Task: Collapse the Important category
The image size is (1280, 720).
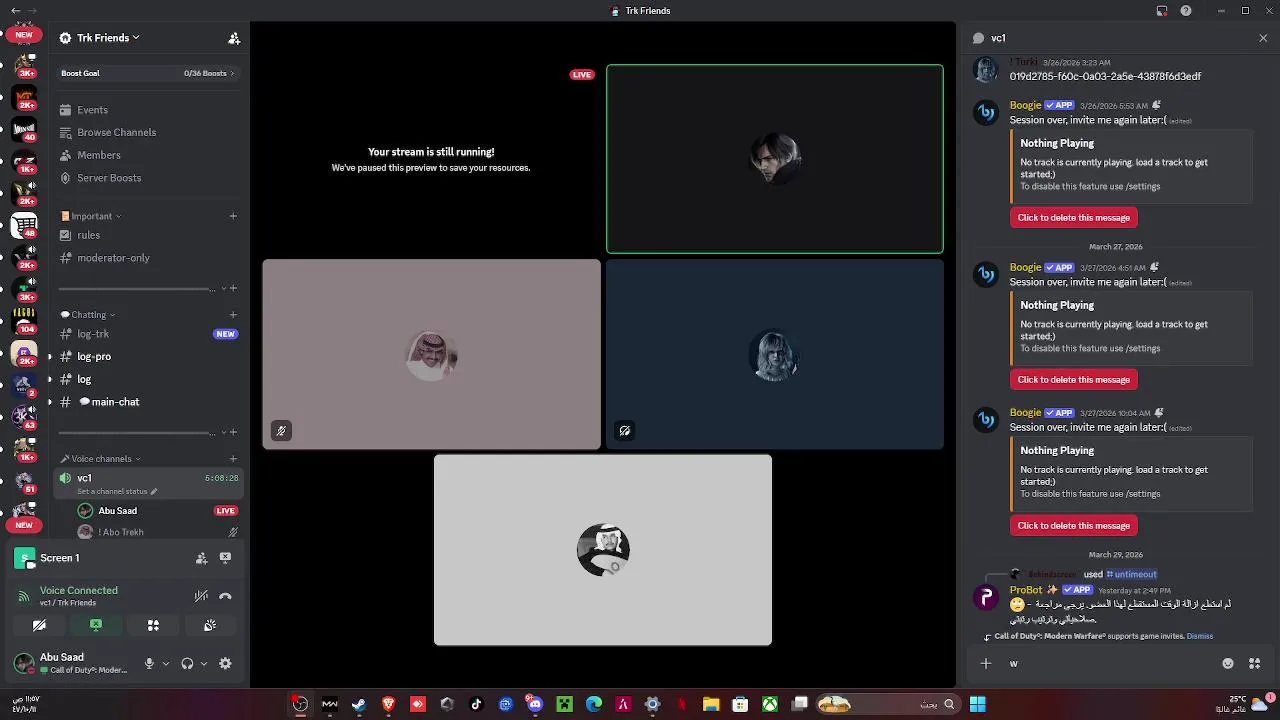Action: (91, 216)
